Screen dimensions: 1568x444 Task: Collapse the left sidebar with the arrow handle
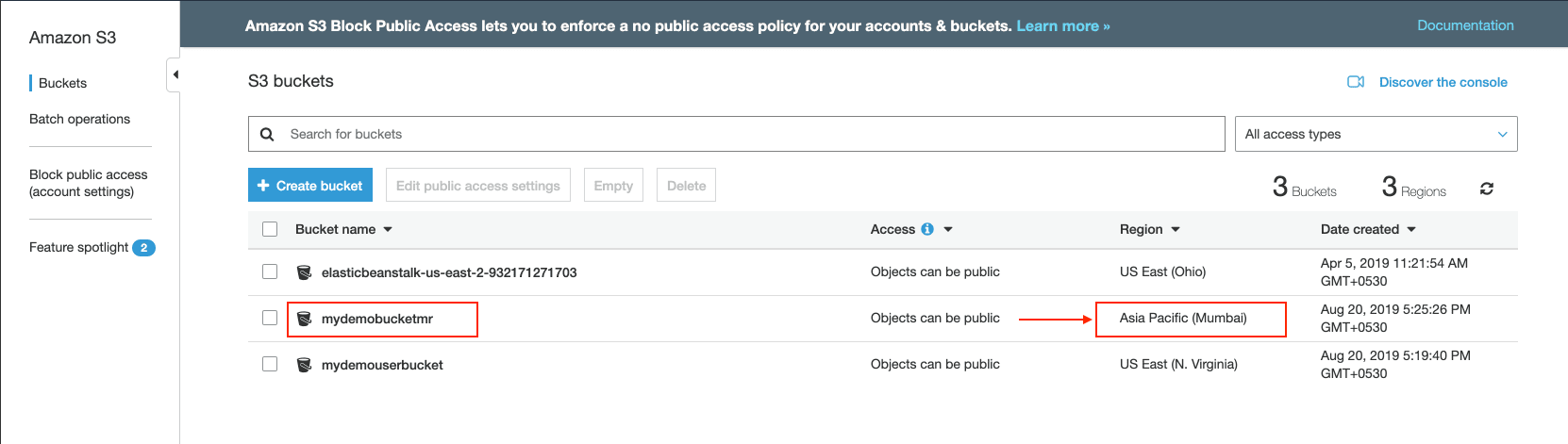point(174,74)
